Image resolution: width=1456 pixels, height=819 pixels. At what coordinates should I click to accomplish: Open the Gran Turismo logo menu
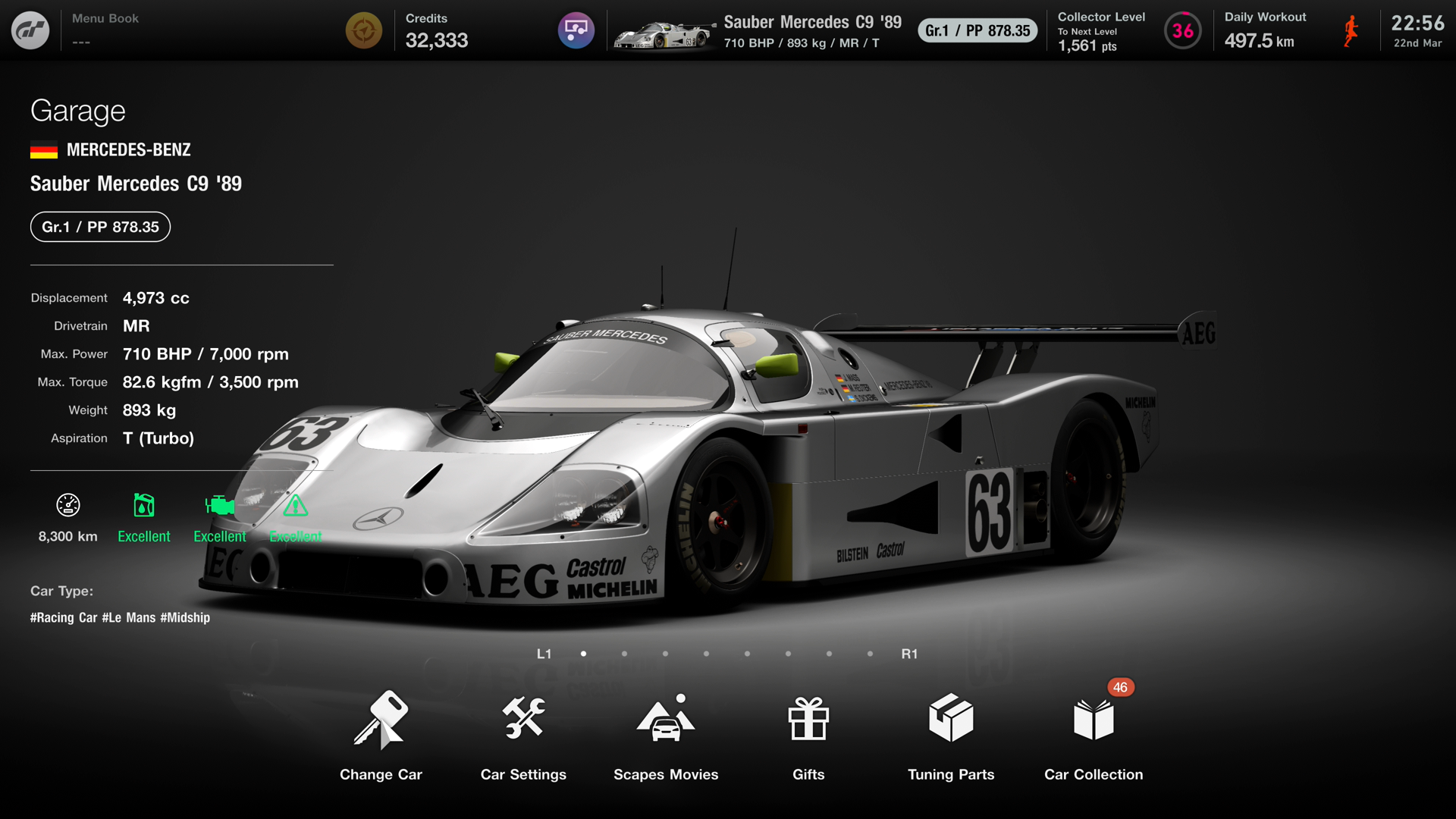[30, 30]
